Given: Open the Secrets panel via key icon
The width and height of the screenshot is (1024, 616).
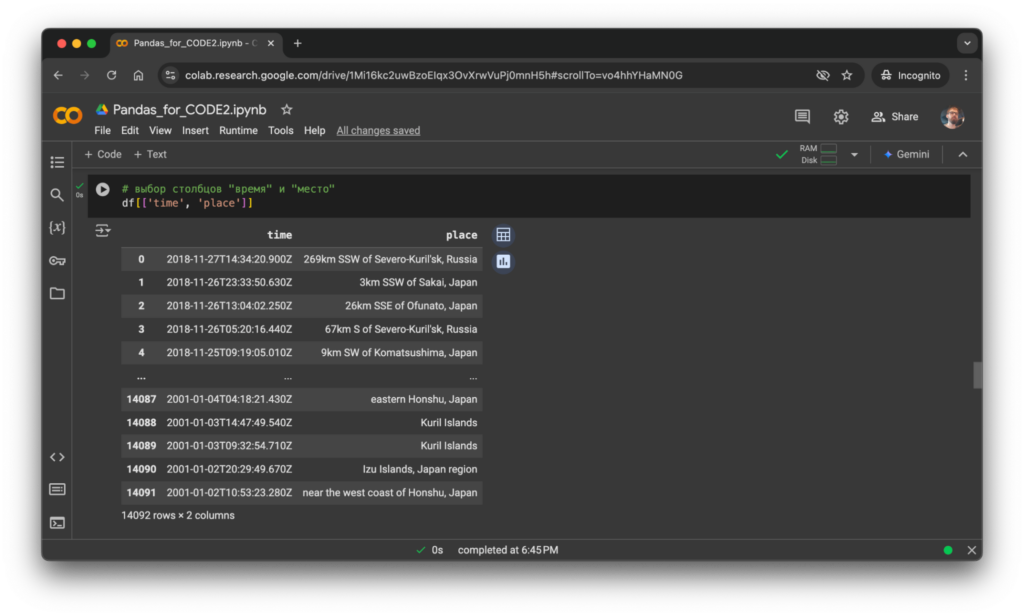Looking at the screenshot, I should tap(57, 260).
